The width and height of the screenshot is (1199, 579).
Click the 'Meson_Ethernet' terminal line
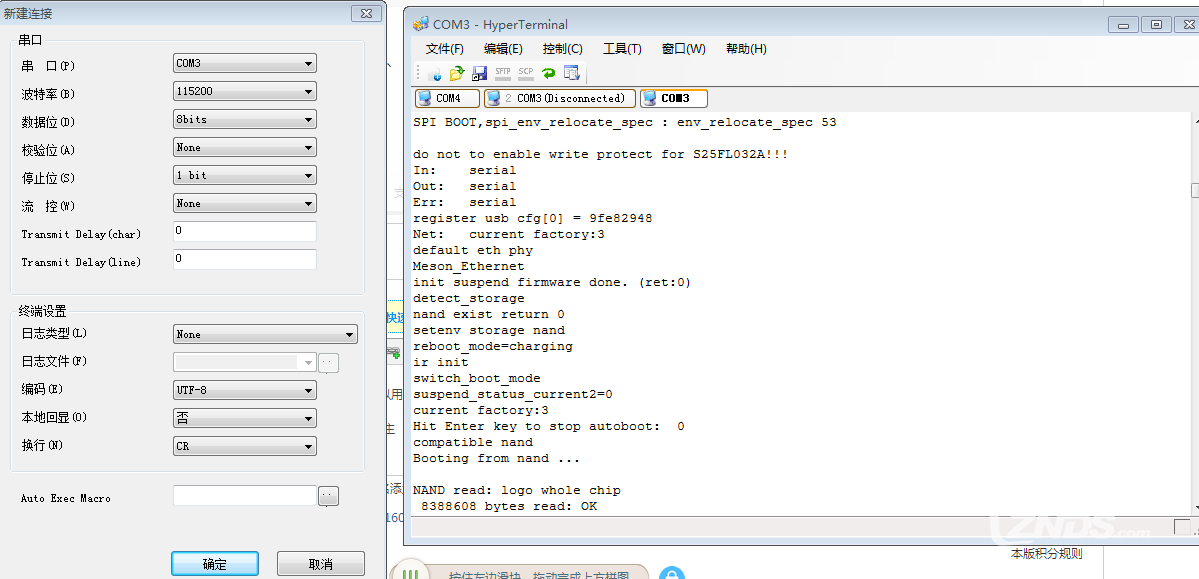pos(469,266)
